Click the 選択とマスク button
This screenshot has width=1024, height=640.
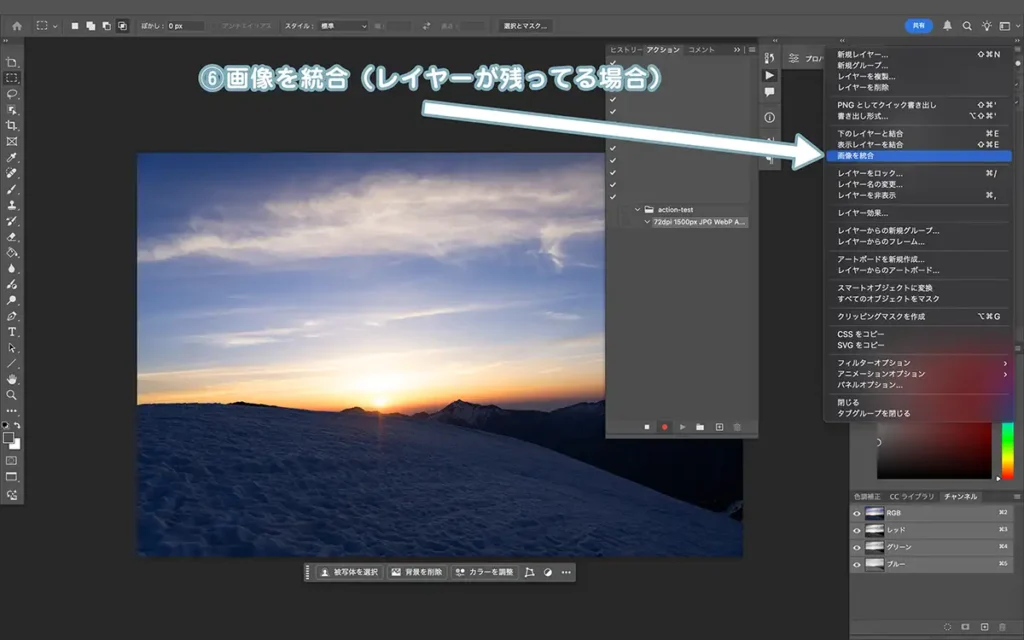click(x=525, y=25)
